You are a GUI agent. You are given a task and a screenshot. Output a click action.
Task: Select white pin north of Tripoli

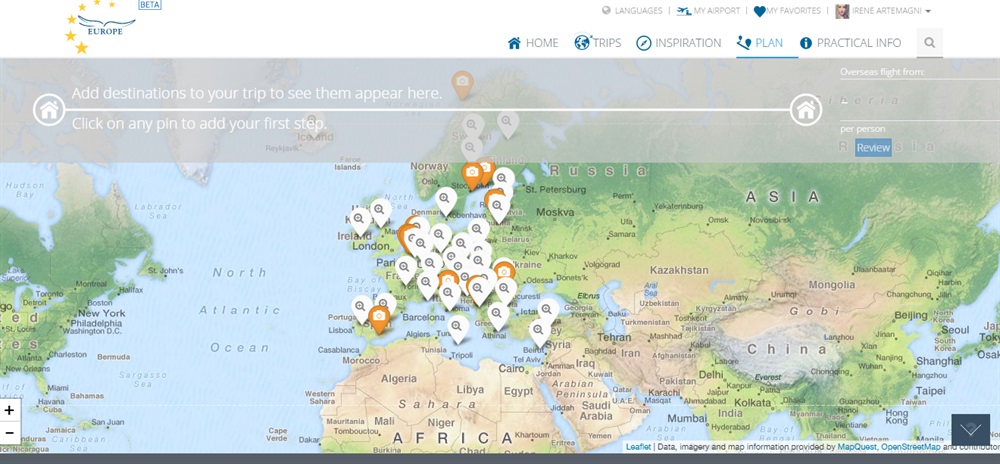coord(457,330)
